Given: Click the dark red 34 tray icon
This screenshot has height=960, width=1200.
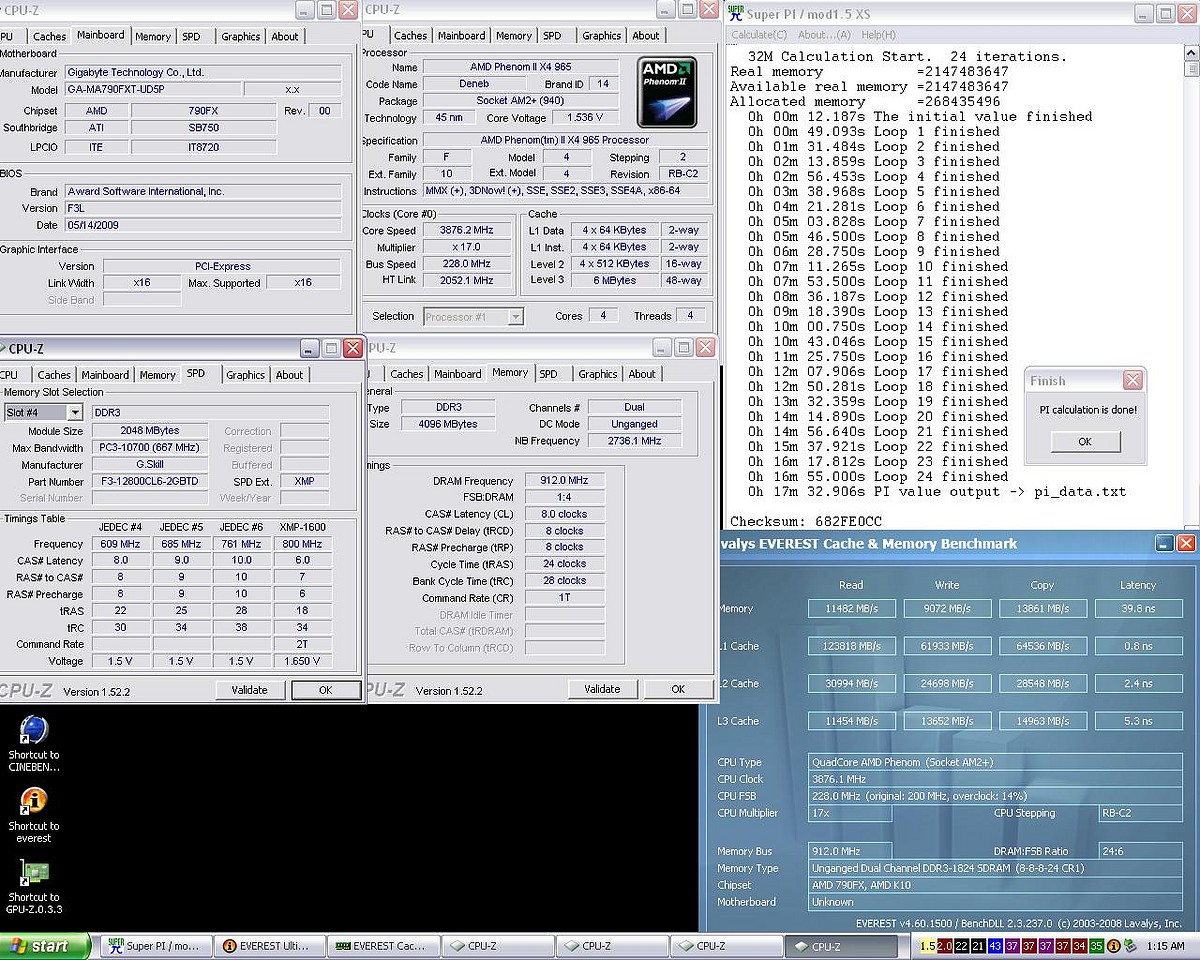Looking at the screenshot, I should [x=1080, y=946].
